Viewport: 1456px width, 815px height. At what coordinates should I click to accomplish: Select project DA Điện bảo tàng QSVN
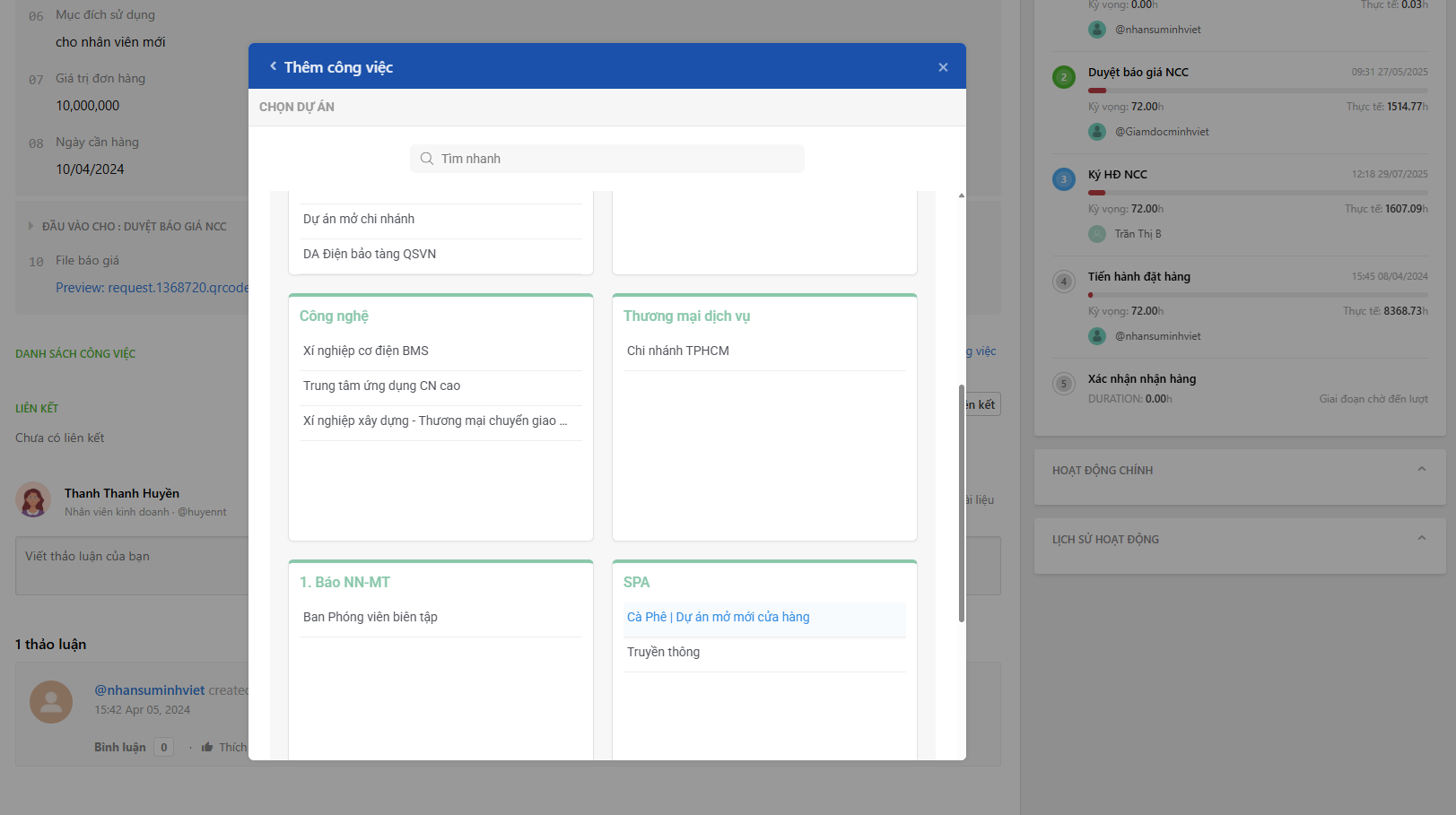pos(440,254)
